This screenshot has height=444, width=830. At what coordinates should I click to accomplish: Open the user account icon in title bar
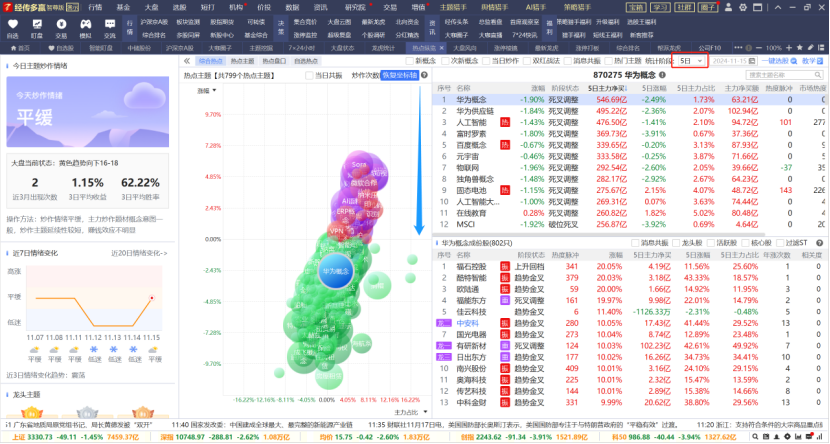click(x=728, y=7)
